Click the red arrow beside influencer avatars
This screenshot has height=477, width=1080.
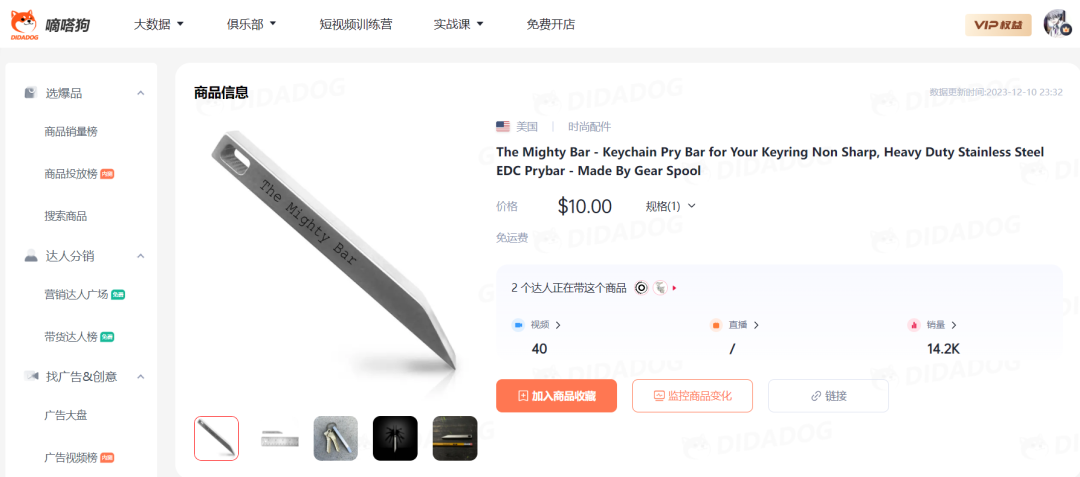(x=674, y=288)
